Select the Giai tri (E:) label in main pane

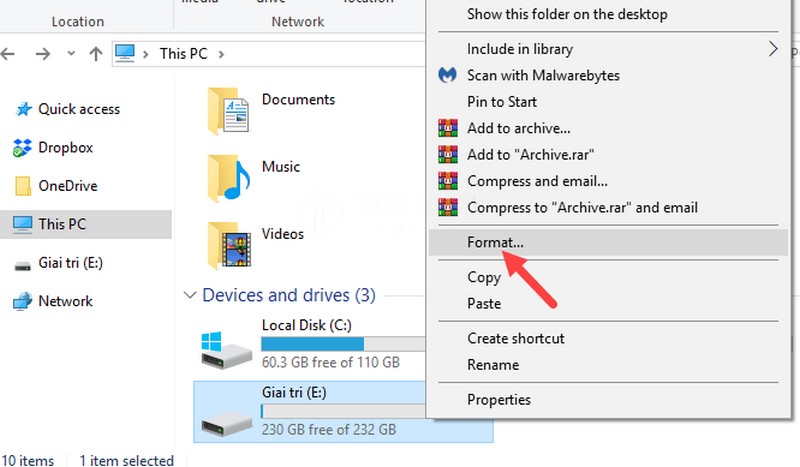pyautogui.click(x=294, y=392)
